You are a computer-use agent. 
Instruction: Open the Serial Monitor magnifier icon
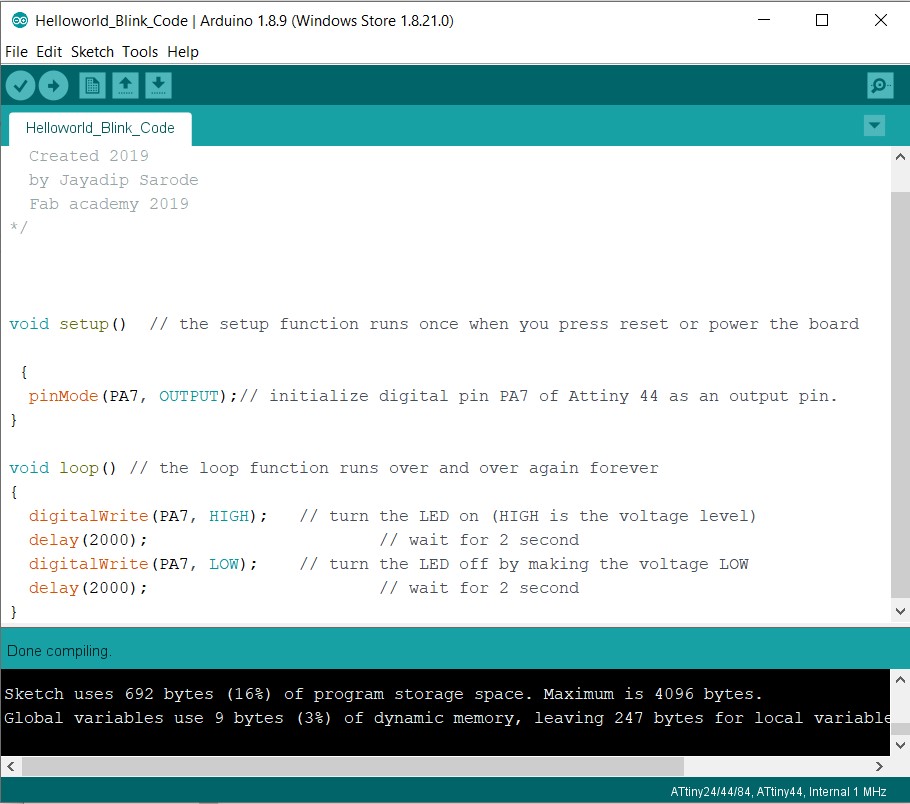point(880,86)
